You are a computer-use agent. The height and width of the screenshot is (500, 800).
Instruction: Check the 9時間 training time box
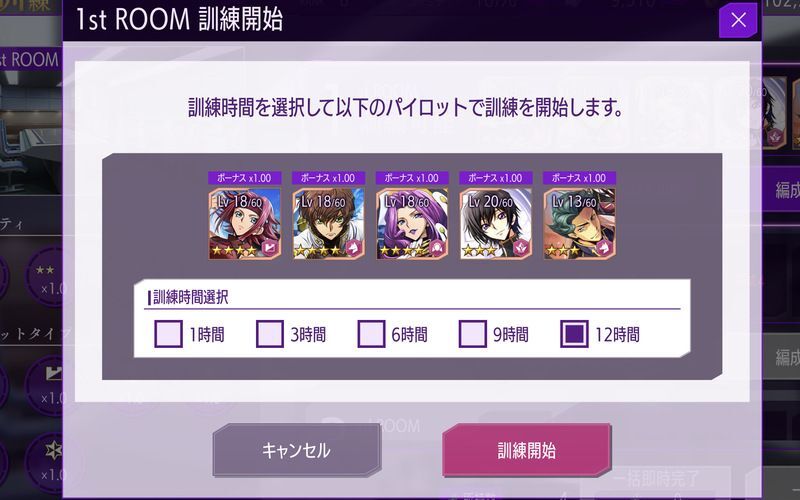pyautogui.click(x=473, y=334)
